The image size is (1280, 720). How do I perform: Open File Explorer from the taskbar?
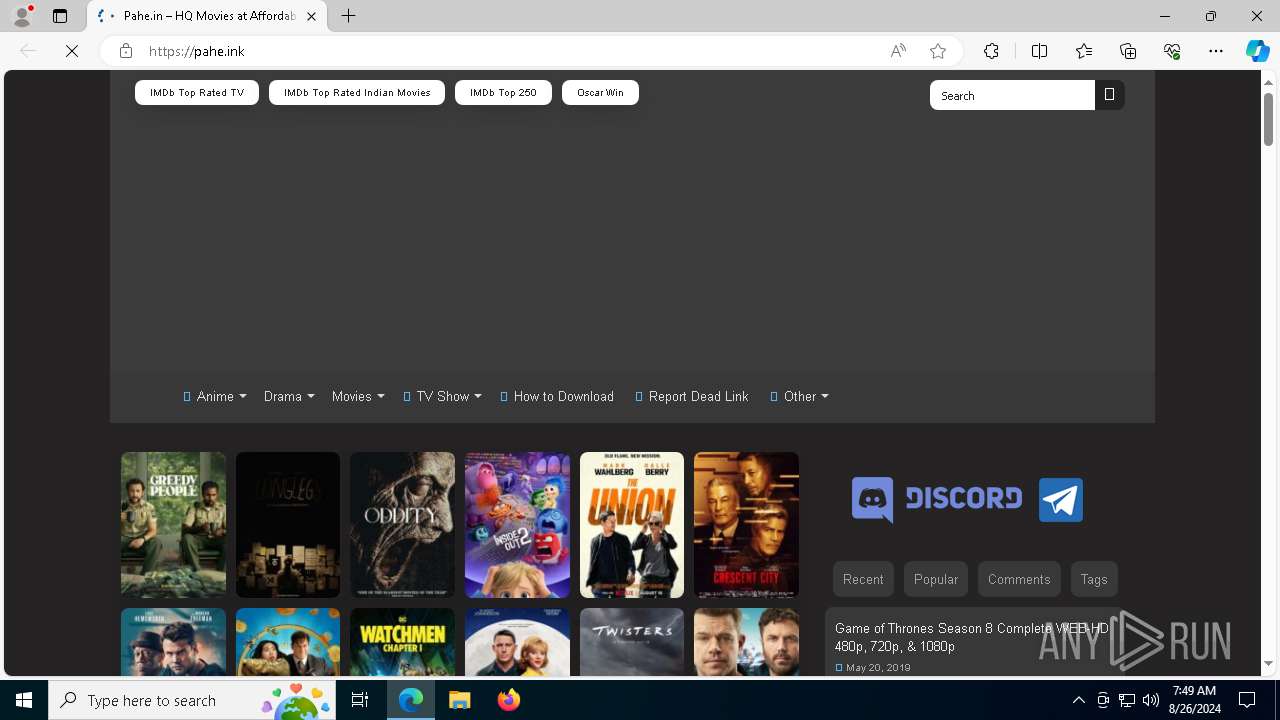click(459, 700)
